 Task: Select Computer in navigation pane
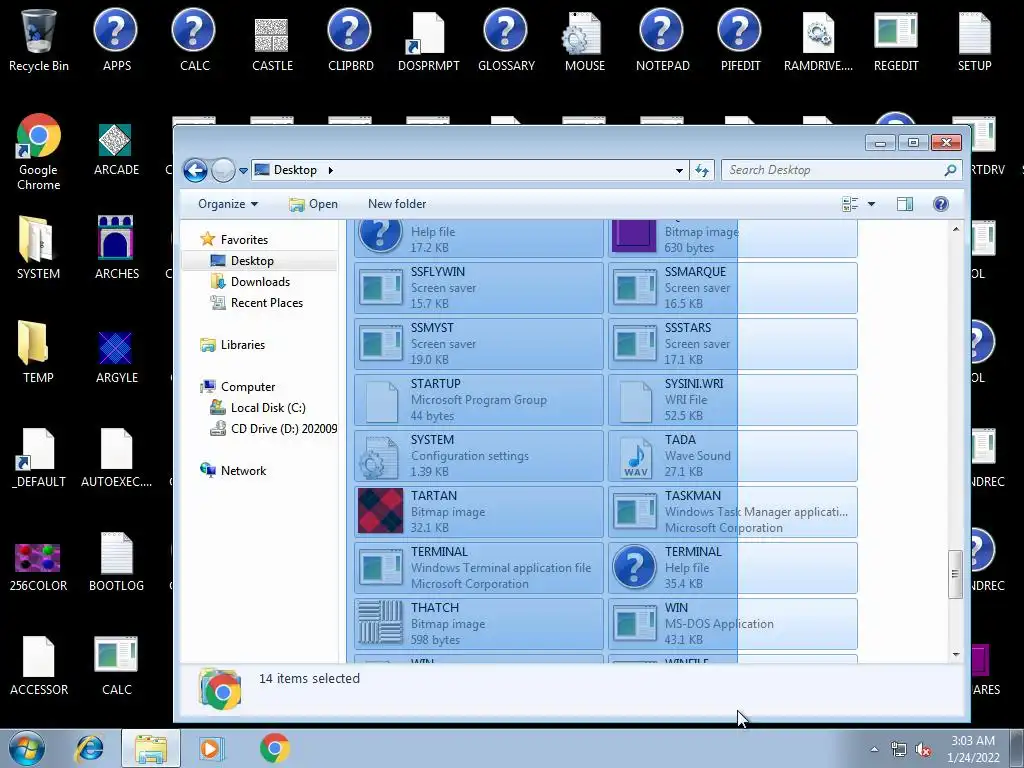pyautogui.click(x=248, y=387)
